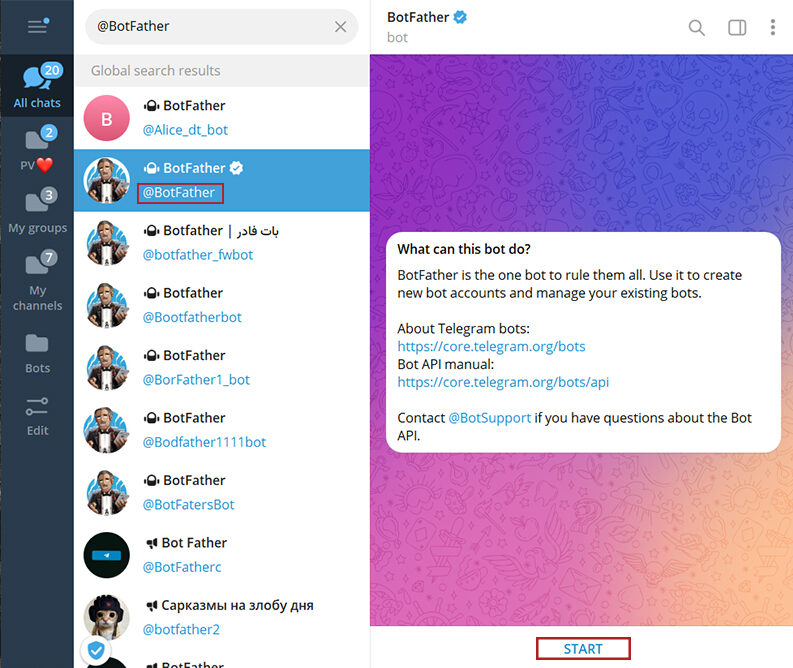793x668 pixels.
Task: Switch to My channels folder
Action: click(x=37, y=282)
